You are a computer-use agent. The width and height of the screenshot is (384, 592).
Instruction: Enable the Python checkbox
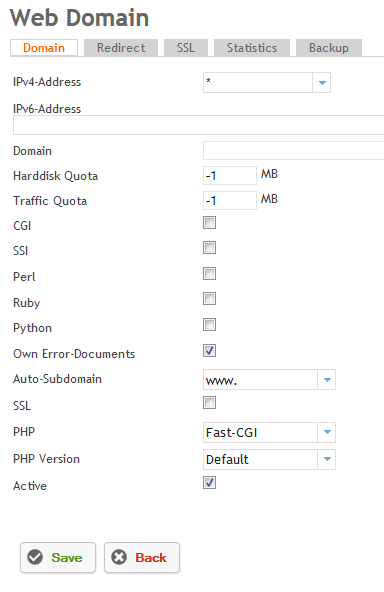(x=210, y=325)
